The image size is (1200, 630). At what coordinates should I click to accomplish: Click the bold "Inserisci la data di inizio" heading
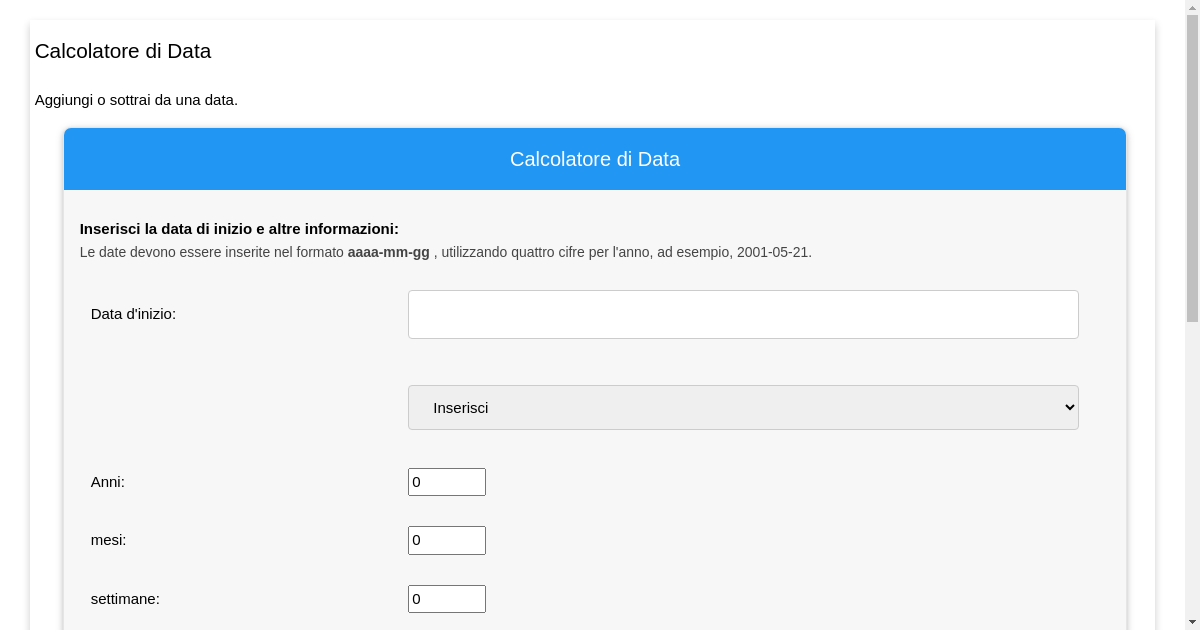pos(239,229)
